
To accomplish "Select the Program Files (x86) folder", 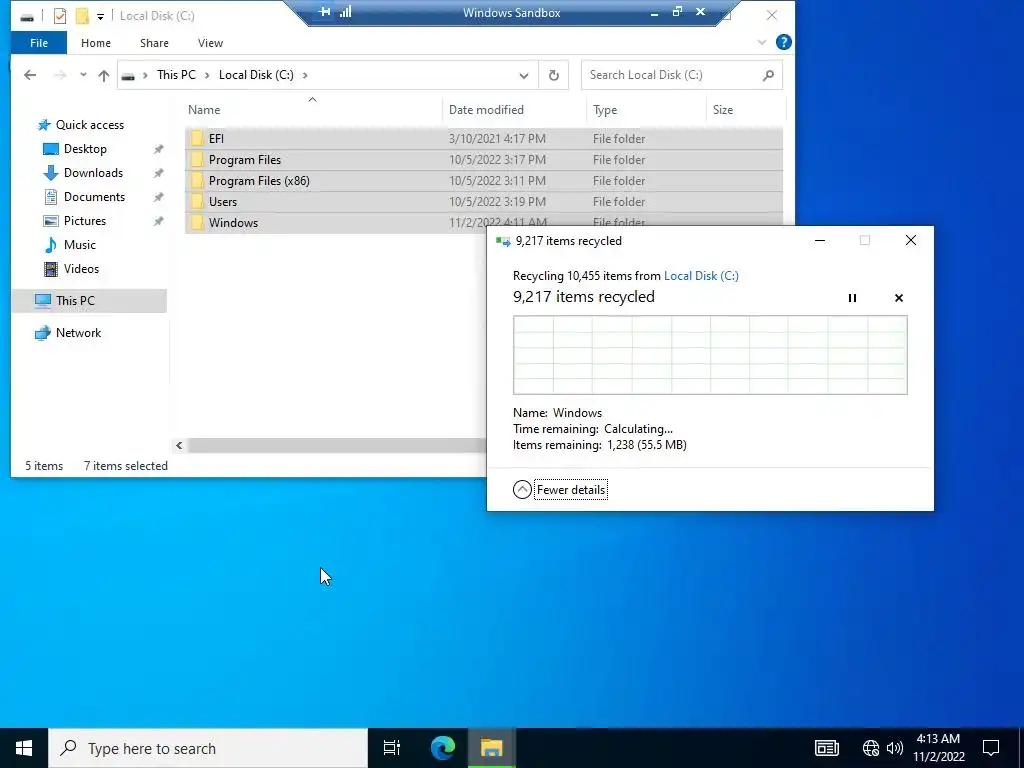I will click(x=484, y=180).
